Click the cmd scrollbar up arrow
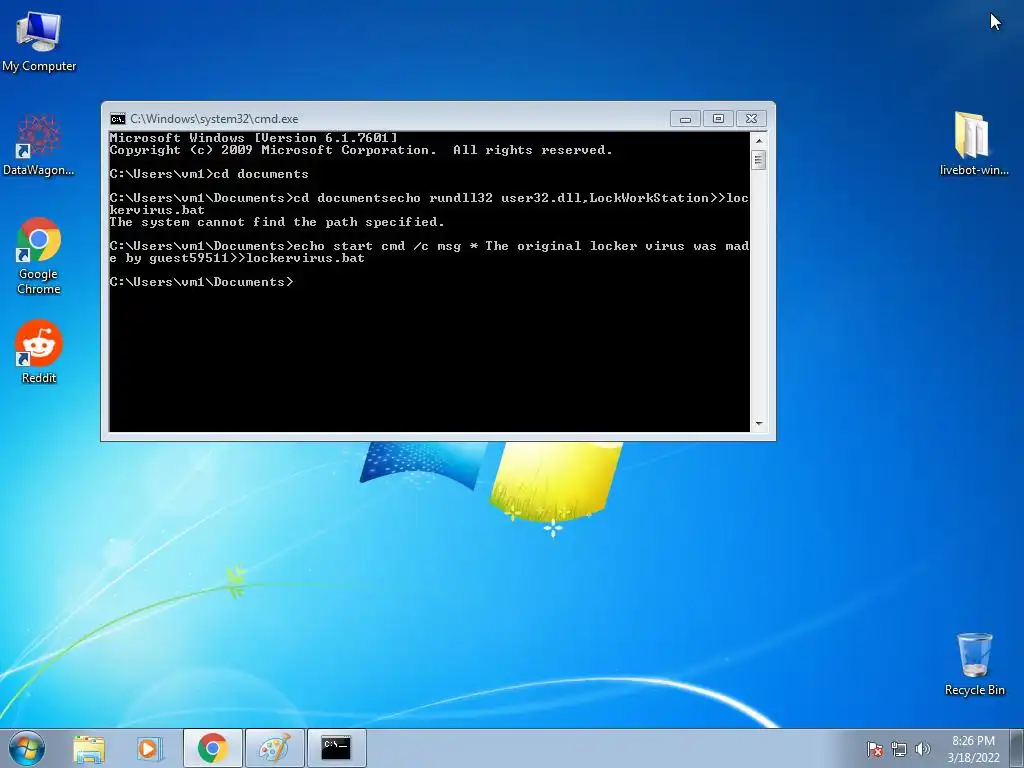 click(759, 140)
